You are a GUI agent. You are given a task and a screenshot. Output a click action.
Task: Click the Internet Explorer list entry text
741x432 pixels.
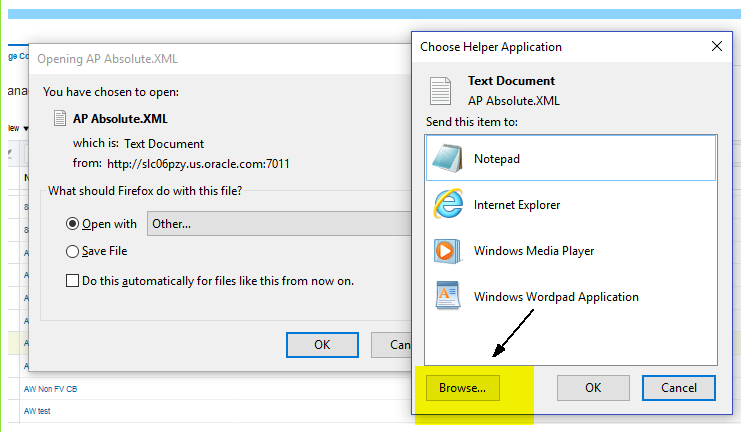pos(517,205)
